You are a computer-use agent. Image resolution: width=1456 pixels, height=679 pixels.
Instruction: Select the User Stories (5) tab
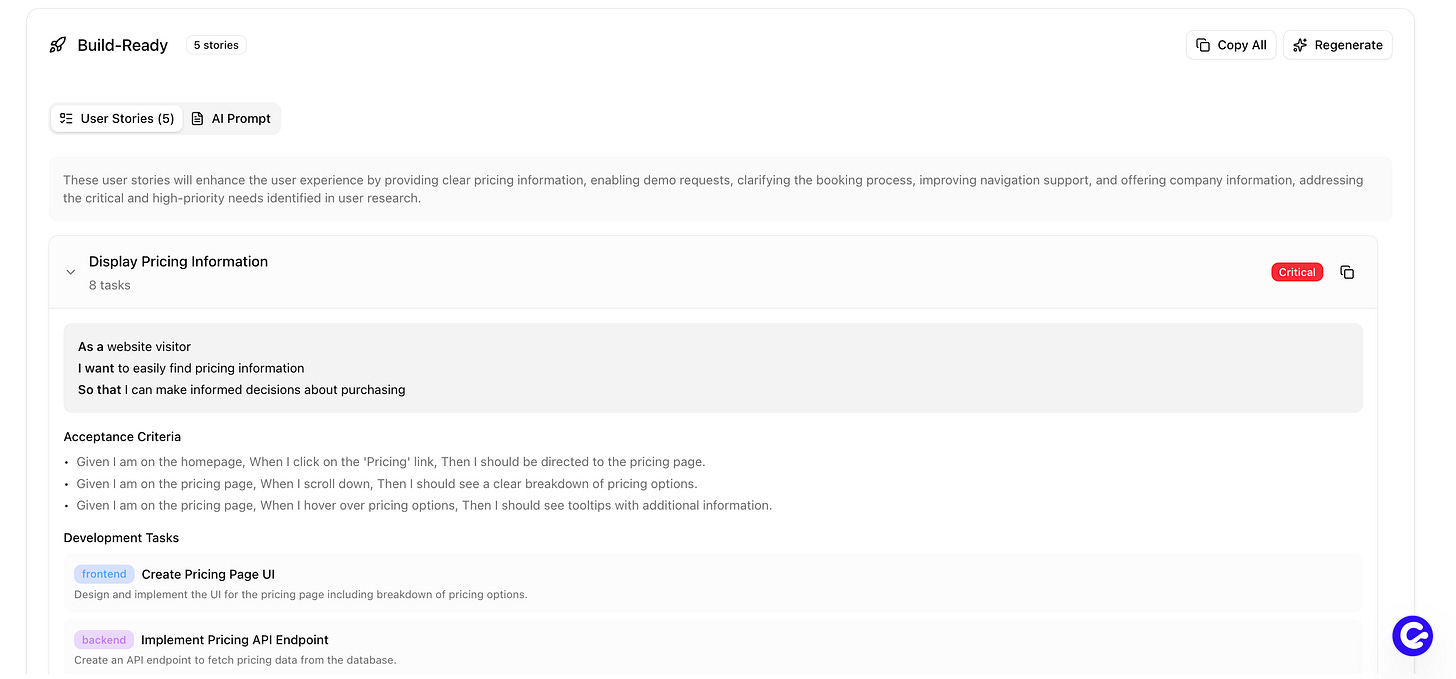[117, 118]
